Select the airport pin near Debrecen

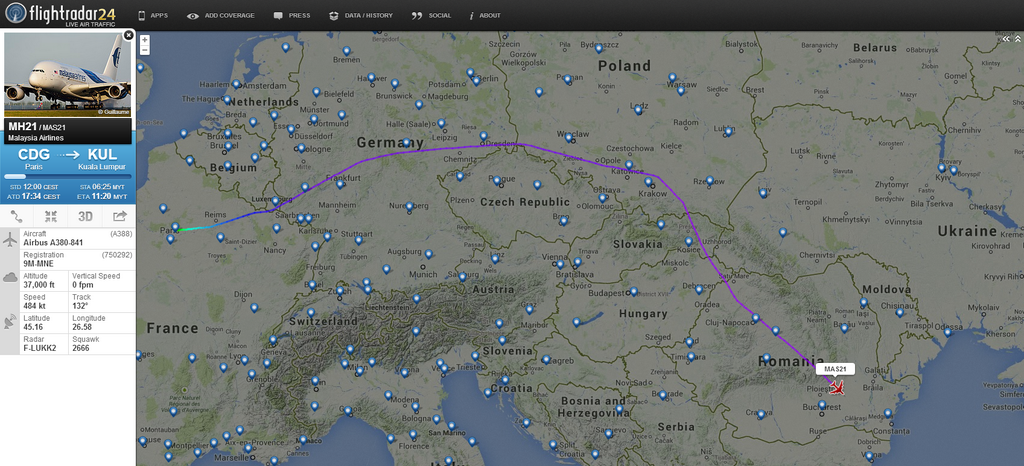(699, 289)
